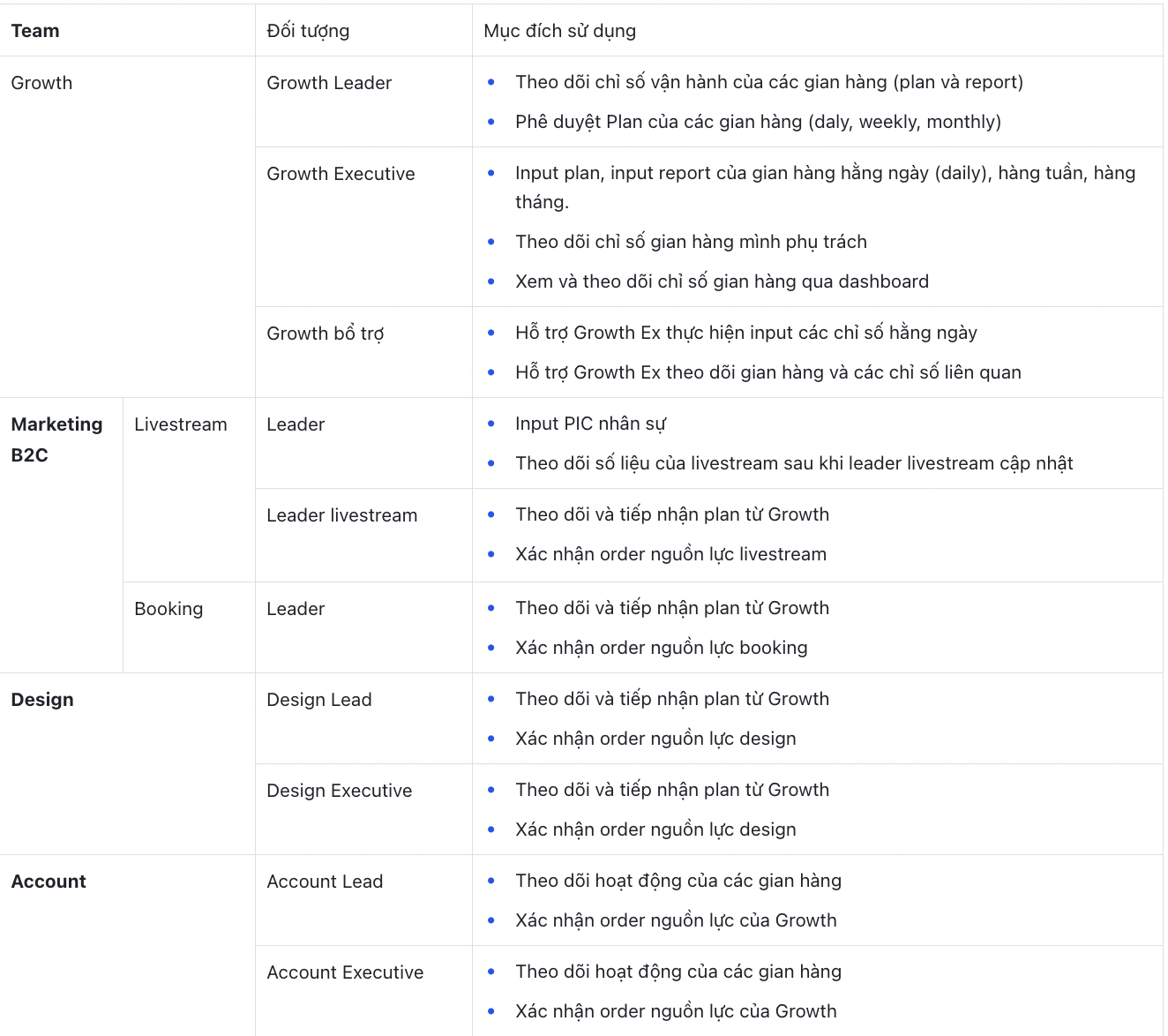The width and height of the screenshot is (1168, 1036).
Task: Click the Đối tượng column header
Action: (x=308, y=31)
